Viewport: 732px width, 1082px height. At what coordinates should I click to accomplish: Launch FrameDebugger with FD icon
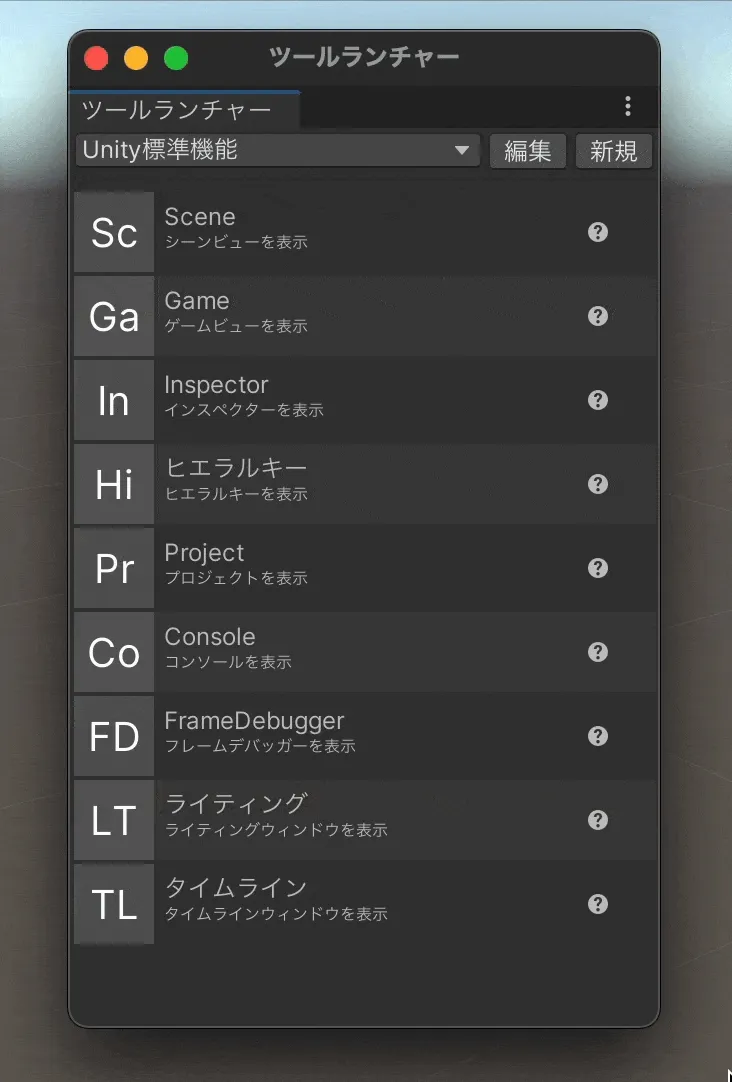click(x=114, y=737)
